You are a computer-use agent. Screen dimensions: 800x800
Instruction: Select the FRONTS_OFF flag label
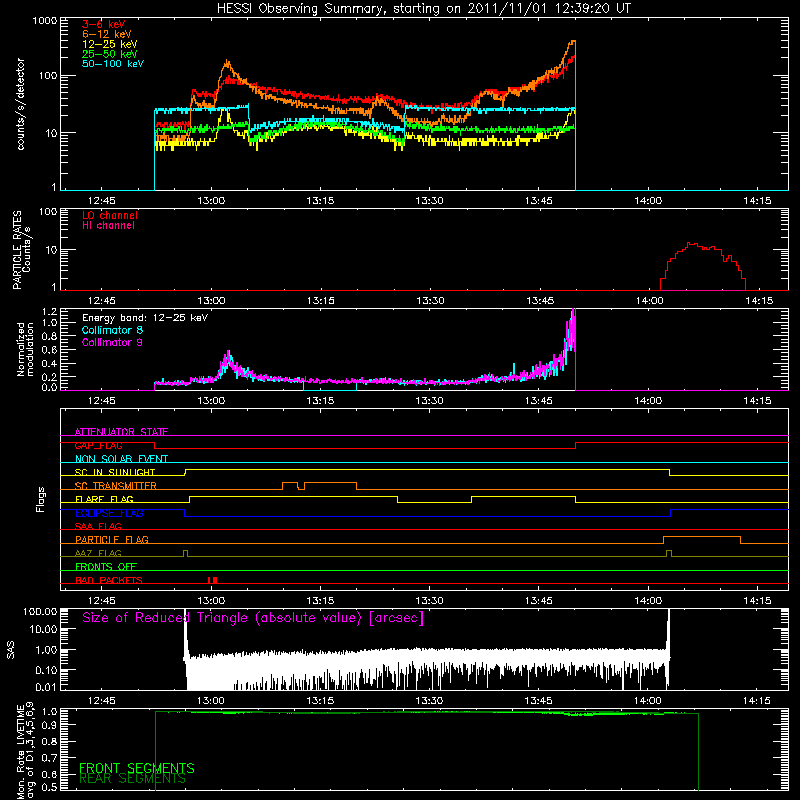point(106,567)
